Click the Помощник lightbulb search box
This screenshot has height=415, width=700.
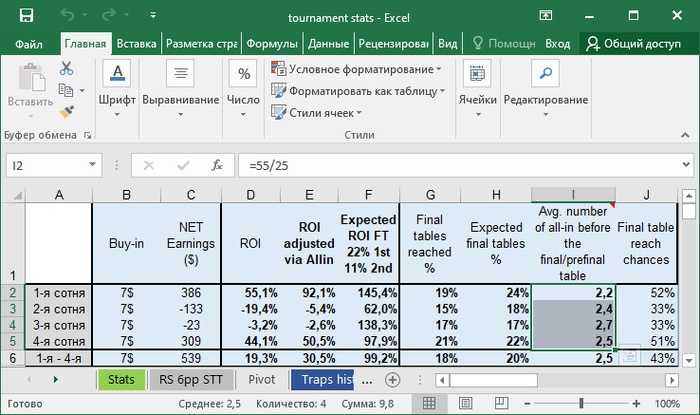pos(504,44)
